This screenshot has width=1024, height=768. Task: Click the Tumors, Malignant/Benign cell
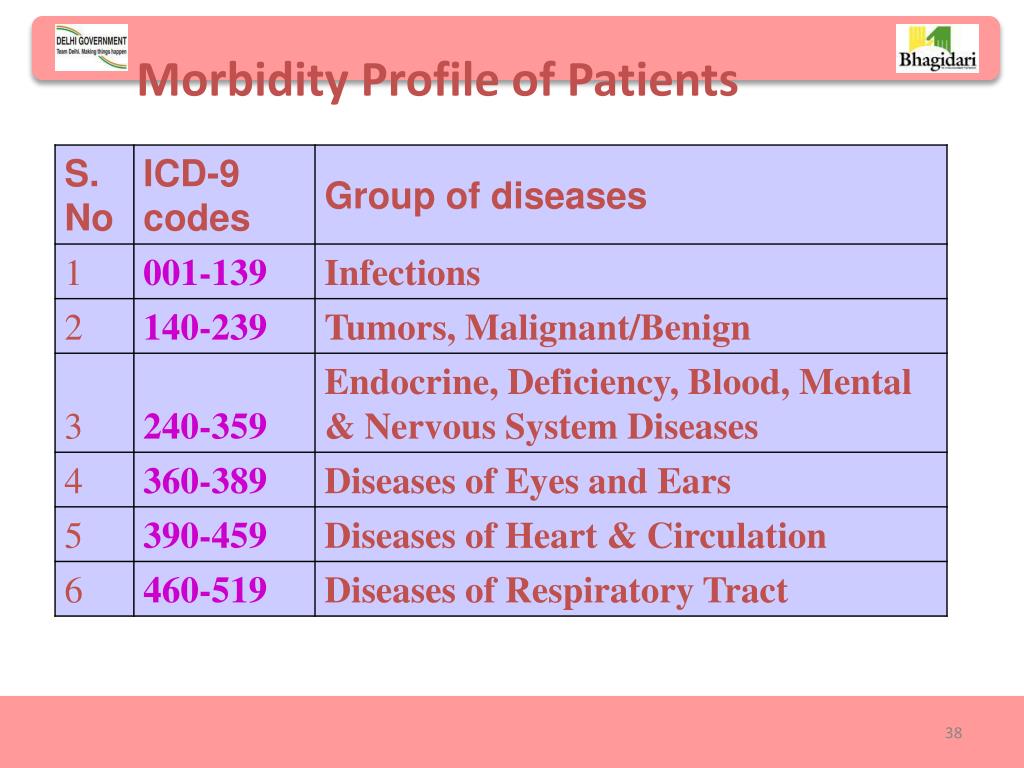click(537, 327)
